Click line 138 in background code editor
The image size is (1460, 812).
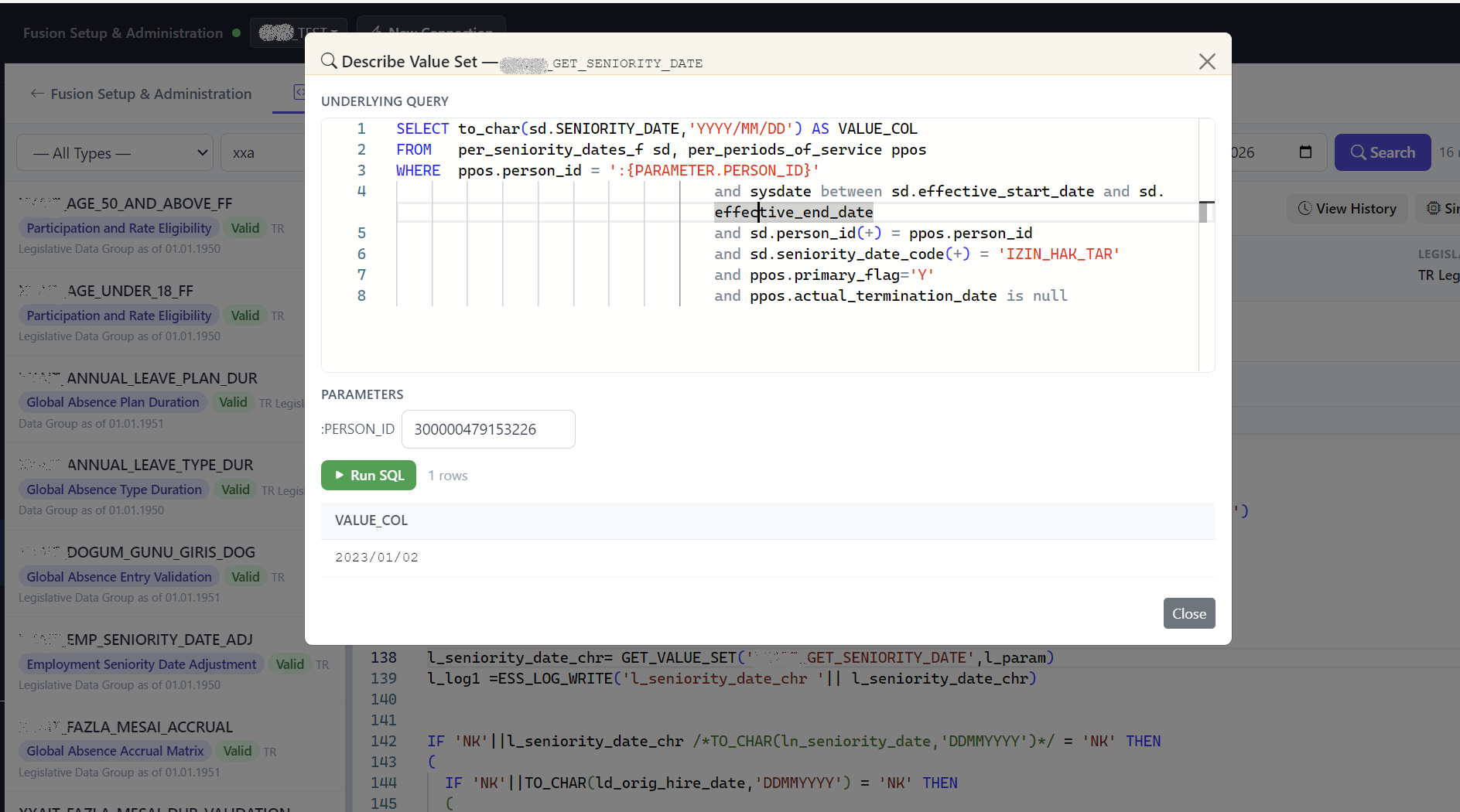click(740, 657)
